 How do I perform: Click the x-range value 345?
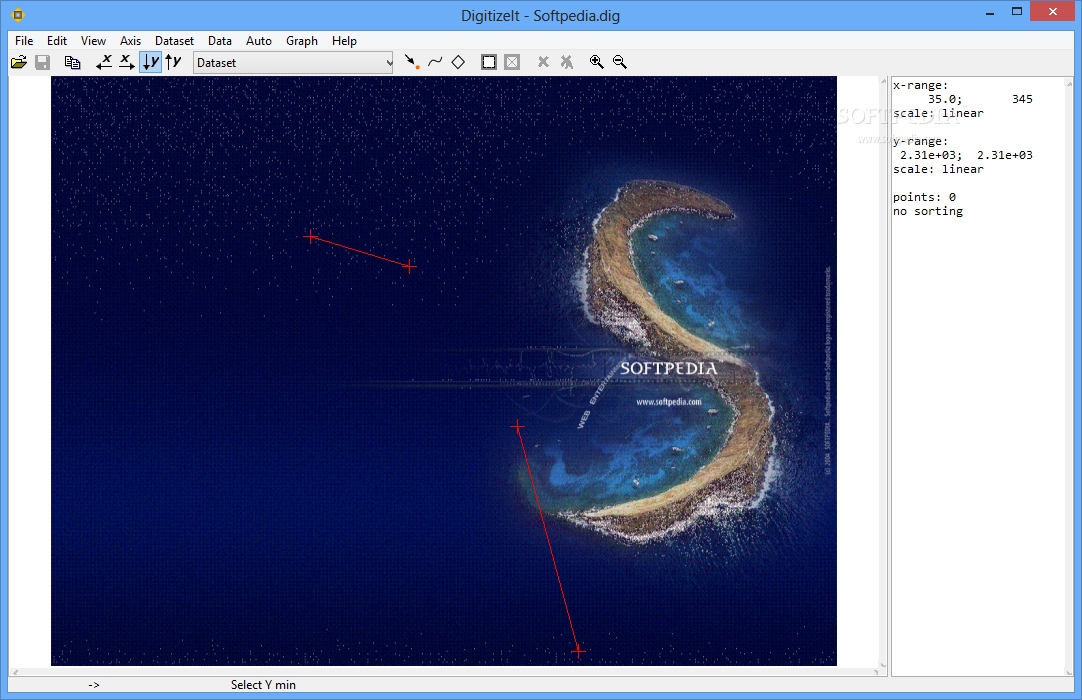[x=1022, y=99]
